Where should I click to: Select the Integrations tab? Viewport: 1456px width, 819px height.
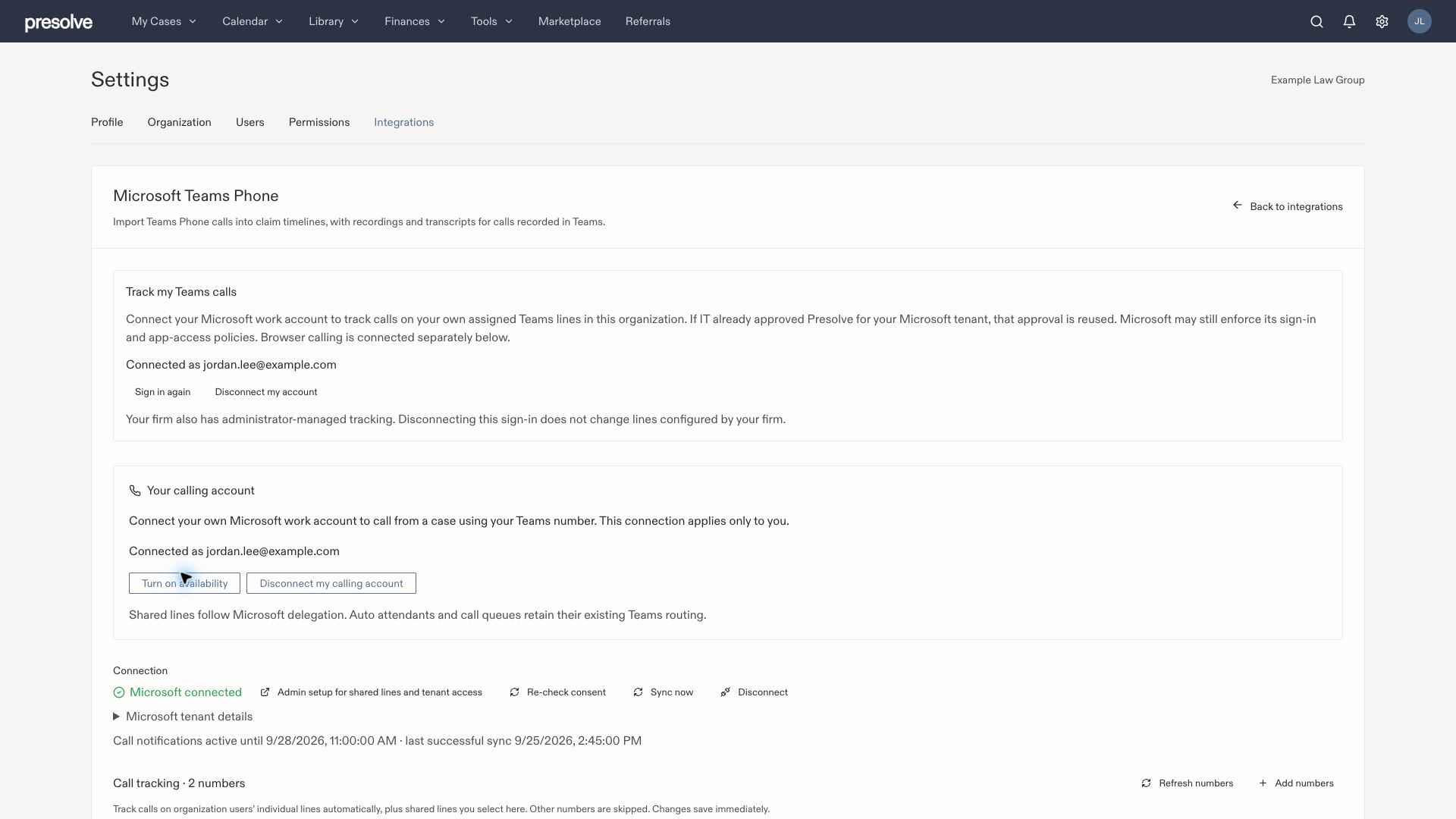point(403,122)
